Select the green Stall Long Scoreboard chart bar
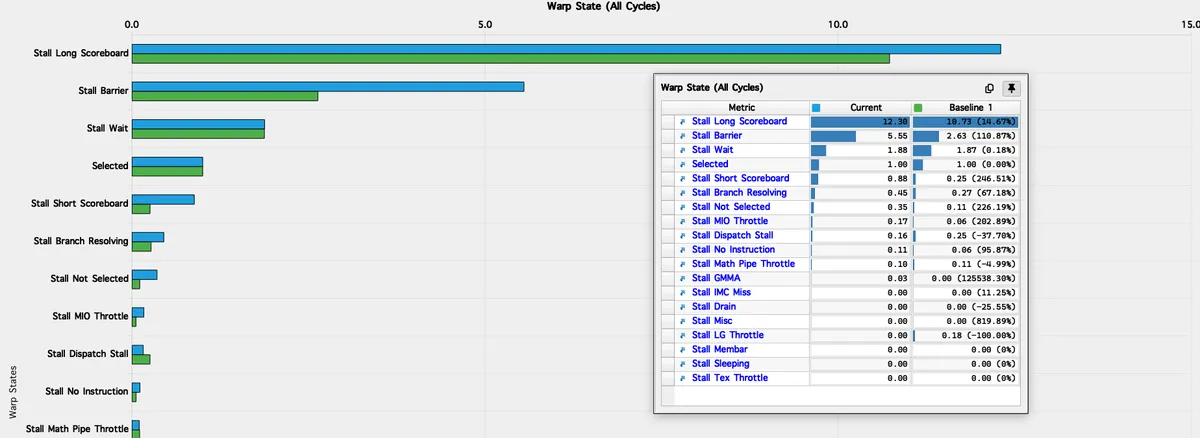 (x=510, y=59)
